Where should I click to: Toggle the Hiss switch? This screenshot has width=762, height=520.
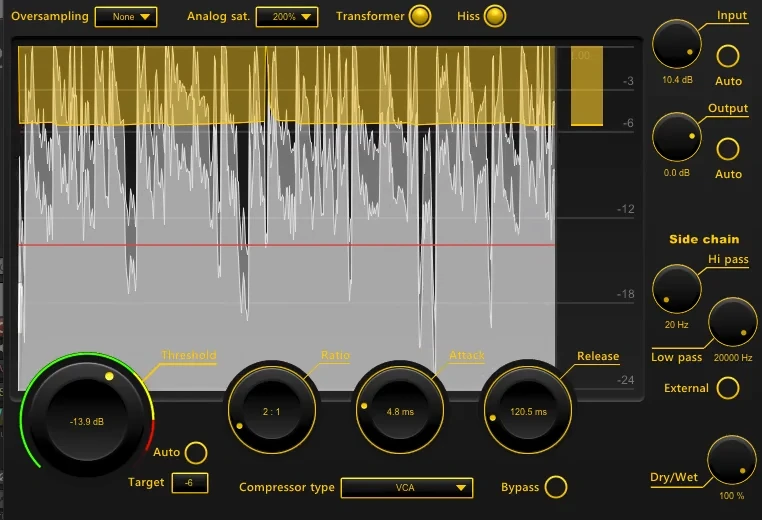pos(495,16)
